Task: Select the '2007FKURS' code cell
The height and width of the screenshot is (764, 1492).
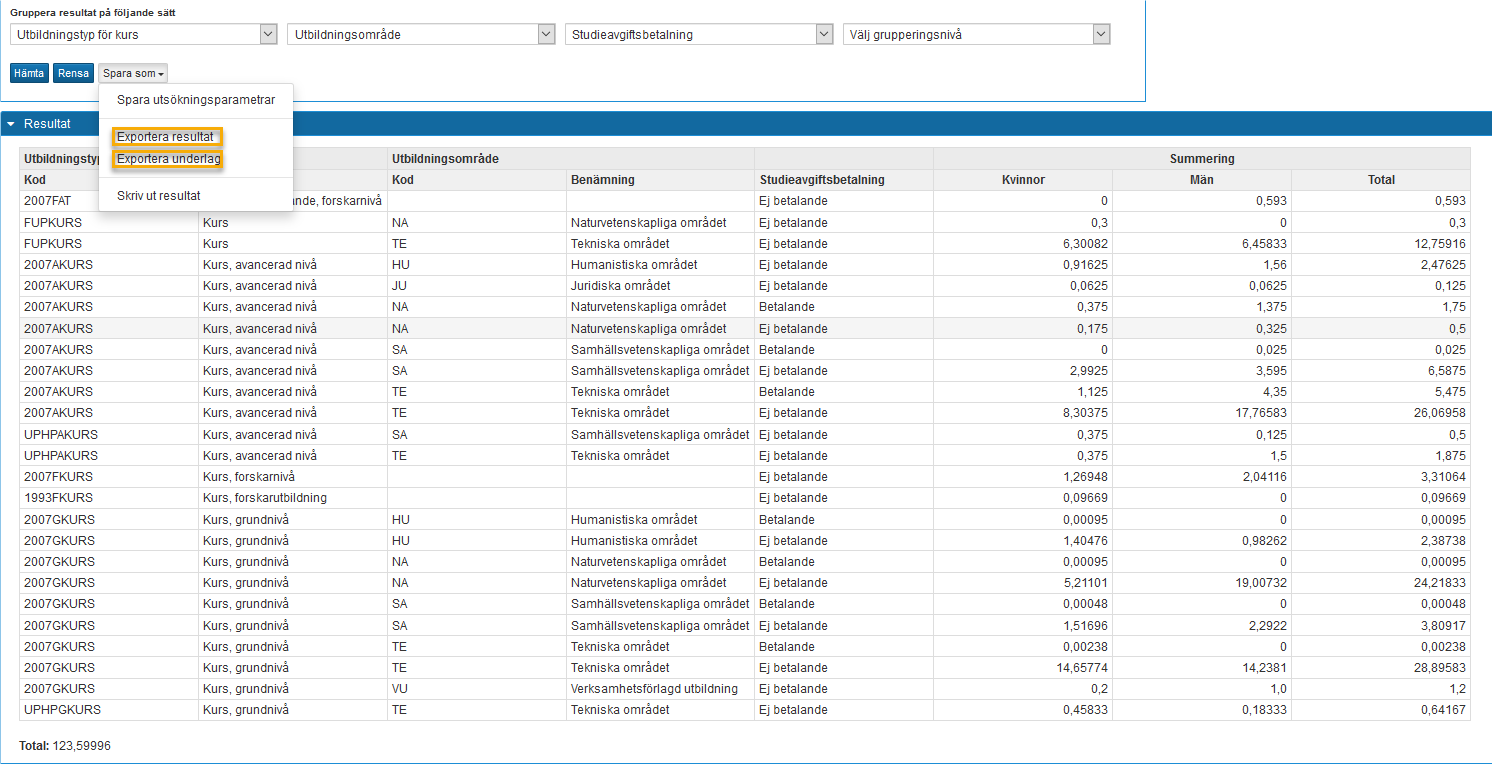Action: click(x=109, y=477)
